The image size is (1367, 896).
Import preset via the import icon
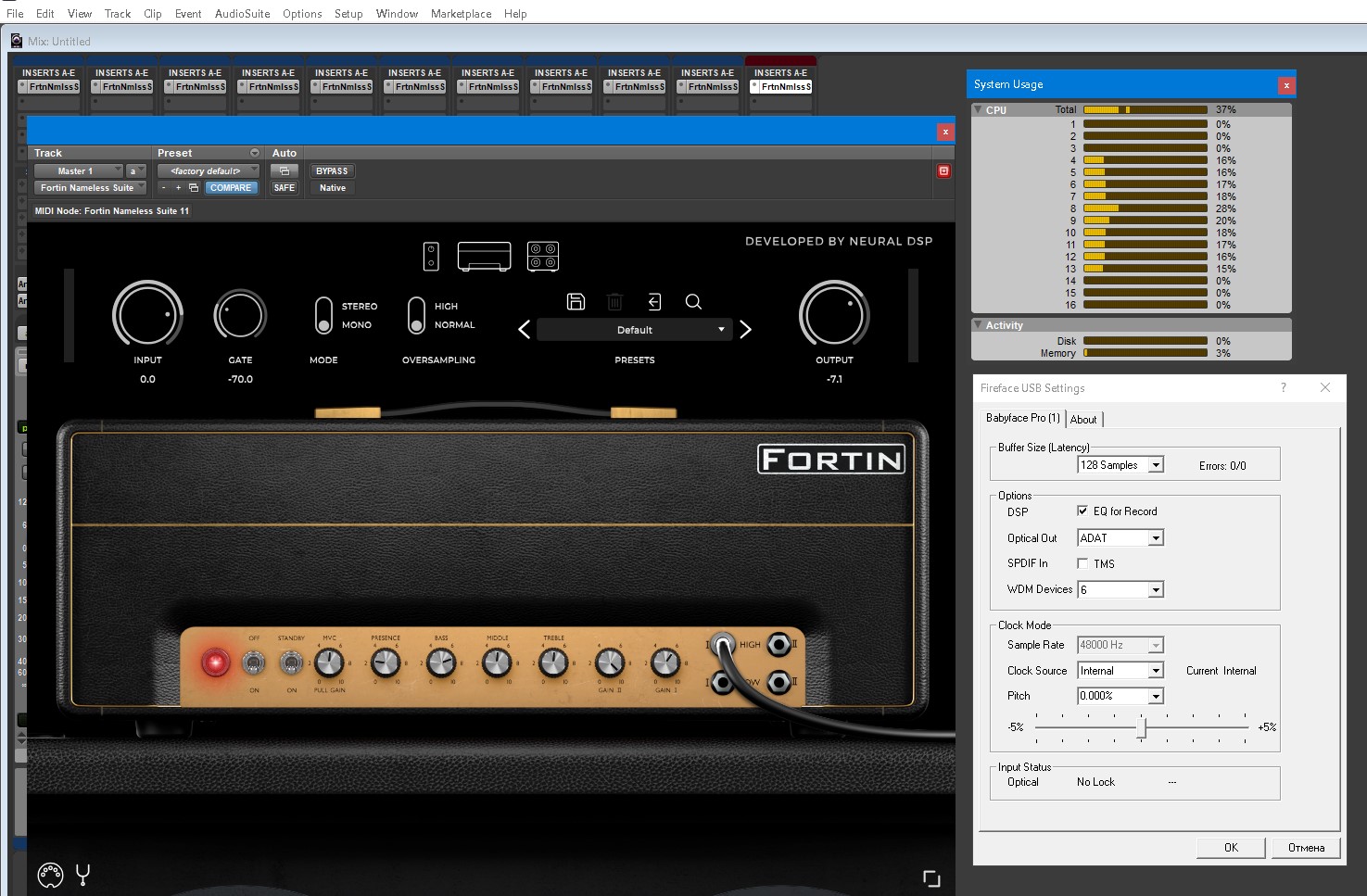[x=654, y=301]
